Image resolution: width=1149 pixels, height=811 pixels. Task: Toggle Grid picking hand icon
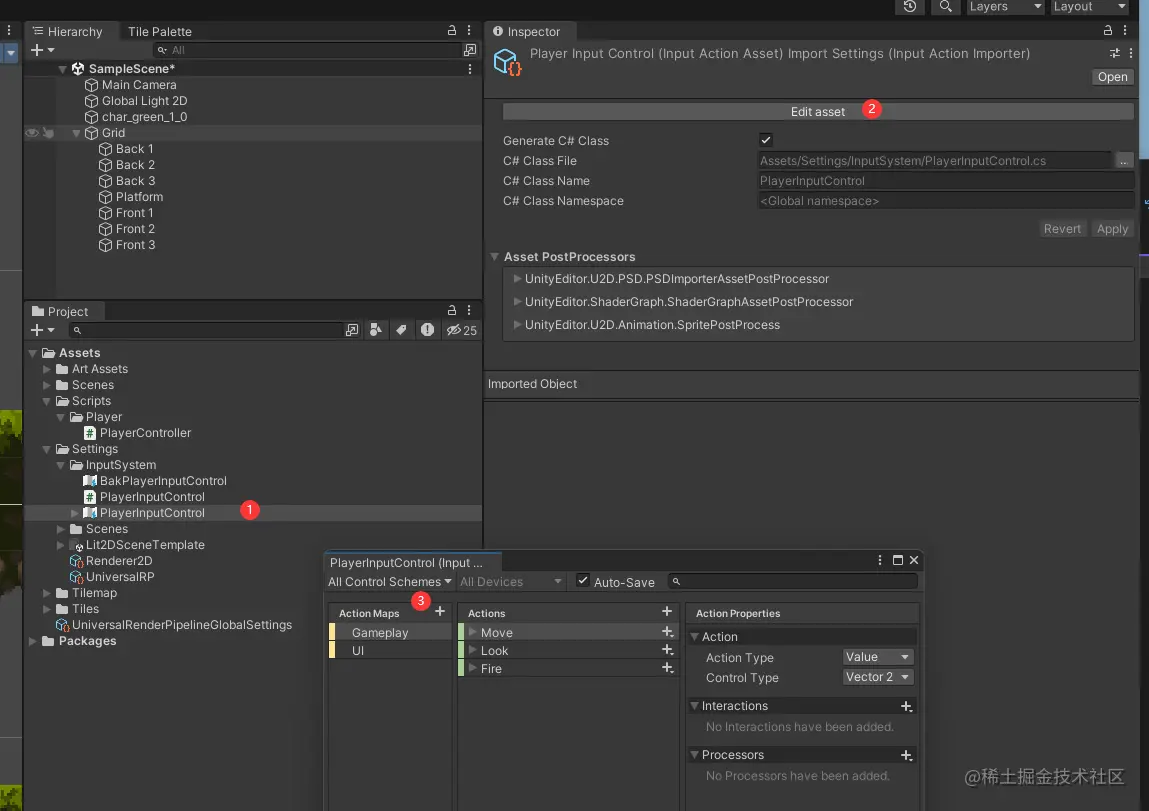coord(48,133)
